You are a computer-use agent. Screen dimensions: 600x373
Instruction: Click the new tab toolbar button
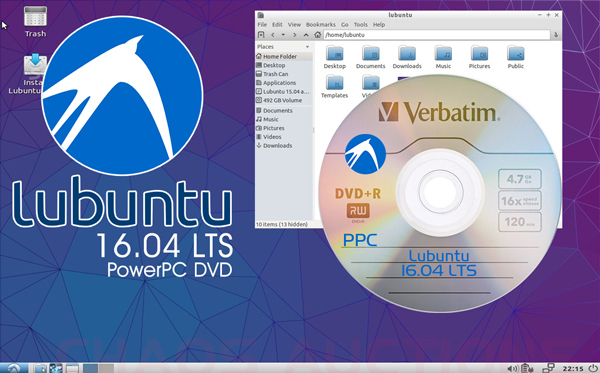(x=261, y=35)
